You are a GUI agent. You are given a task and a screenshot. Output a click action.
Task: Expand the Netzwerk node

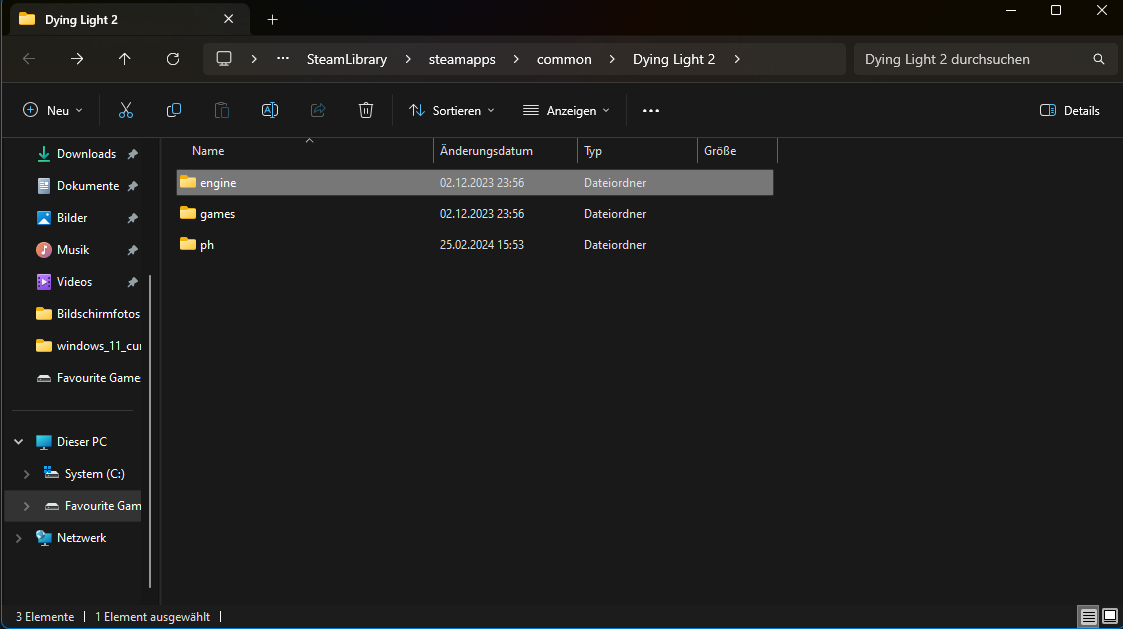pyautogui.click(x=19, y=538)
